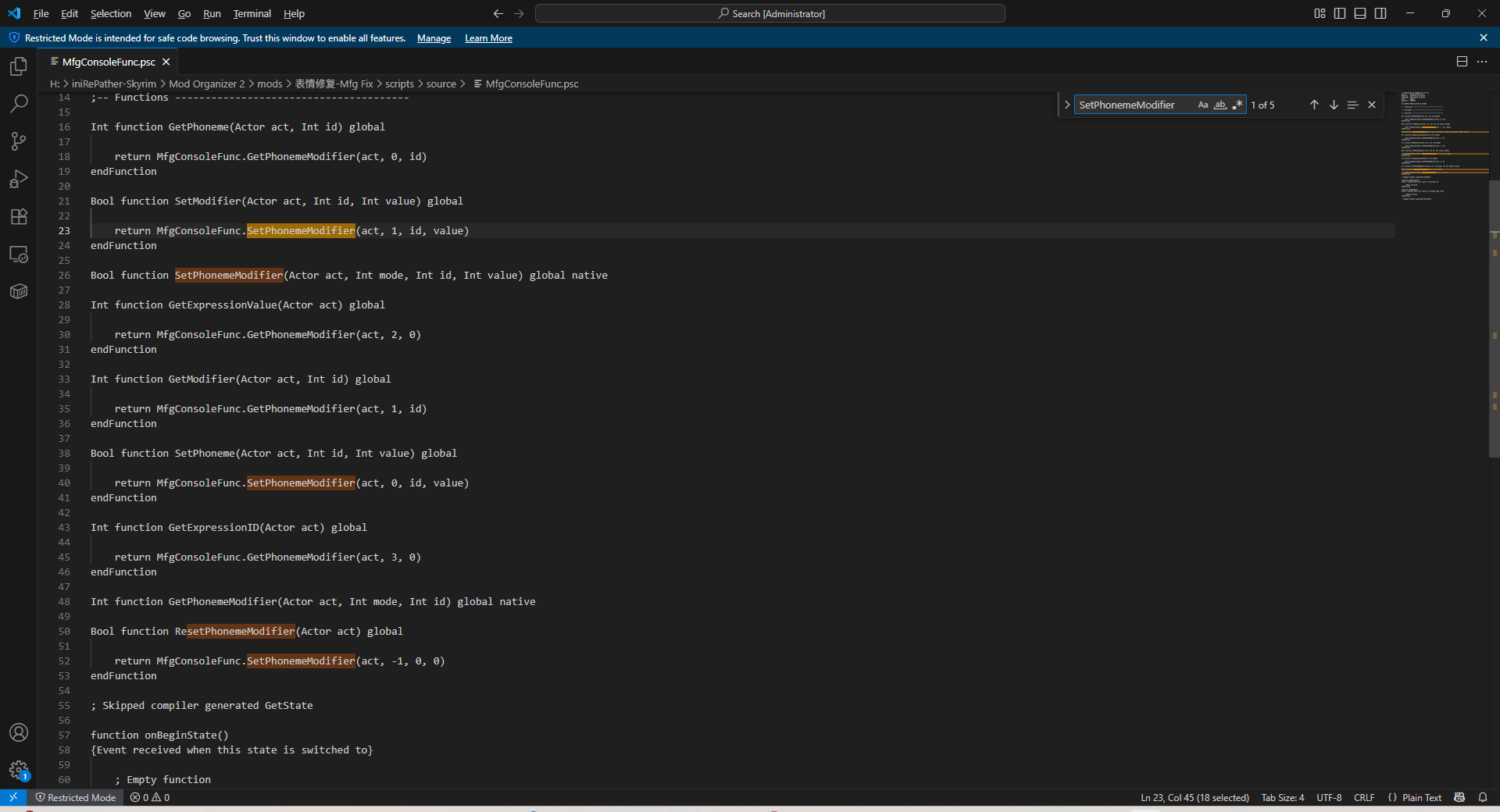Expand the Replace row in find widget
This screenshot has width=1500, height=812.
pyautogui.click(x=1067, y=105)
